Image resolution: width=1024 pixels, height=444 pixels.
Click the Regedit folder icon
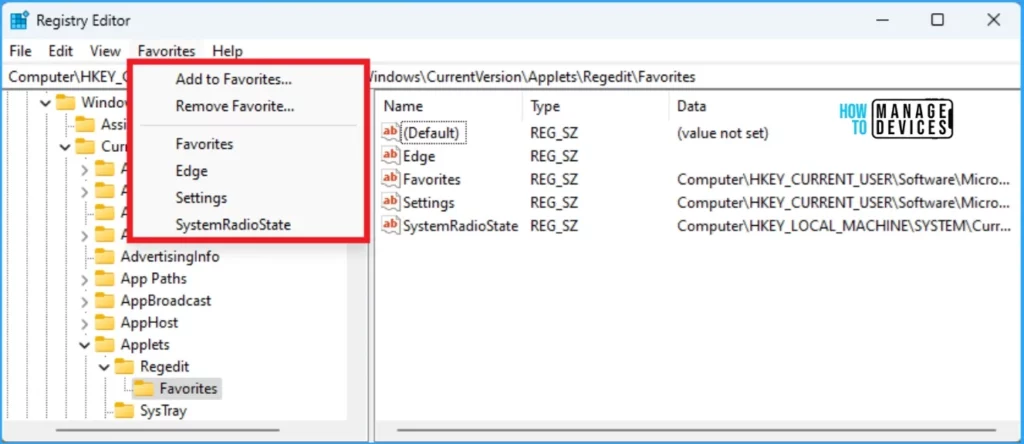pos(124,366)
